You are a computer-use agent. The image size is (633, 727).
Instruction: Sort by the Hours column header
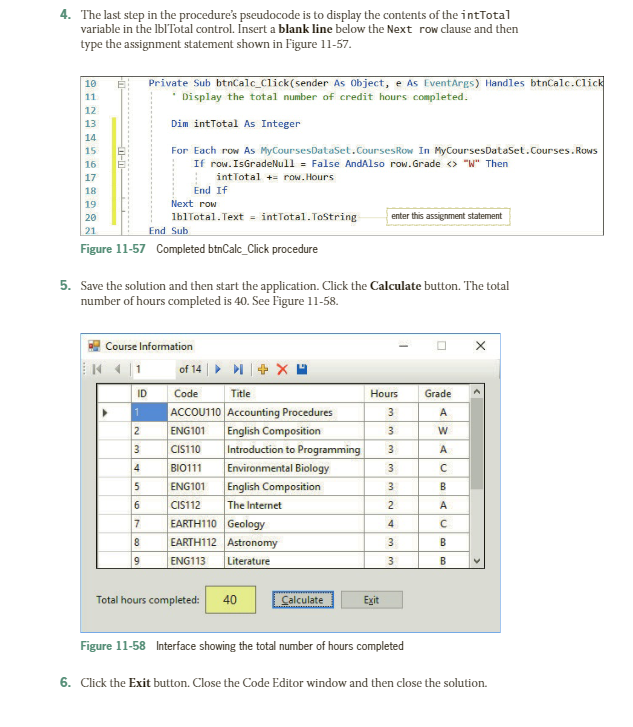391,394
